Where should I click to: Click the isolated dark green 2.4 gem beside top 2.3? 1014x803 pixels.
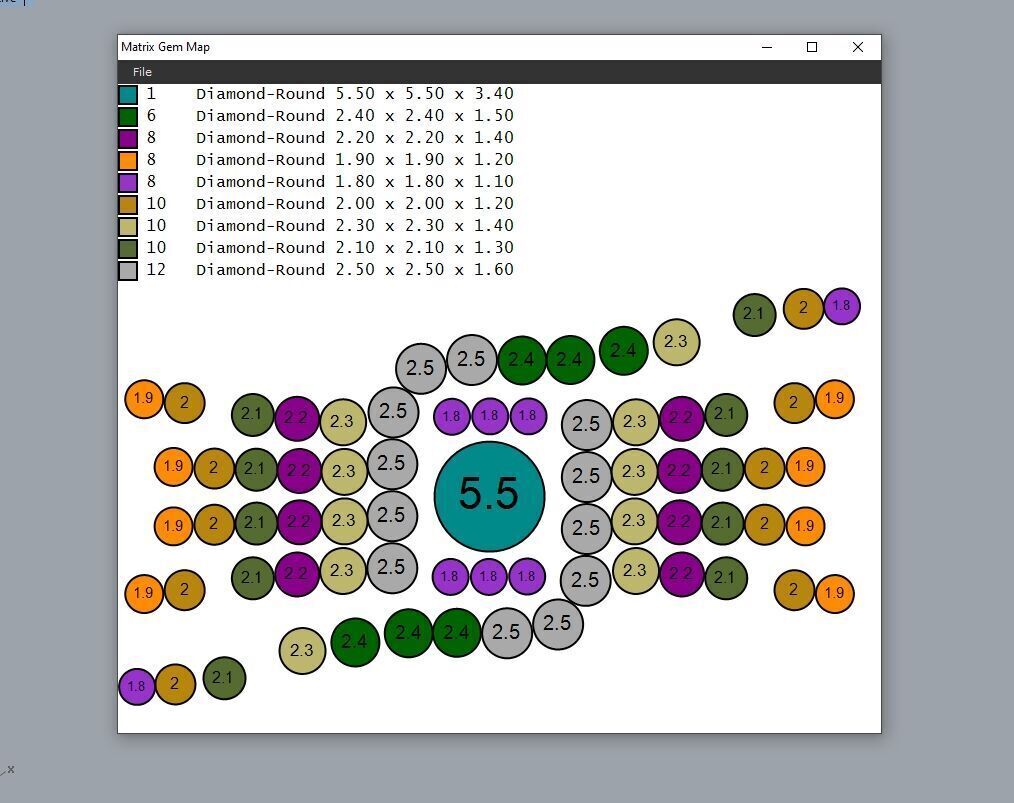pyautogui.click(x=623, y=350)
